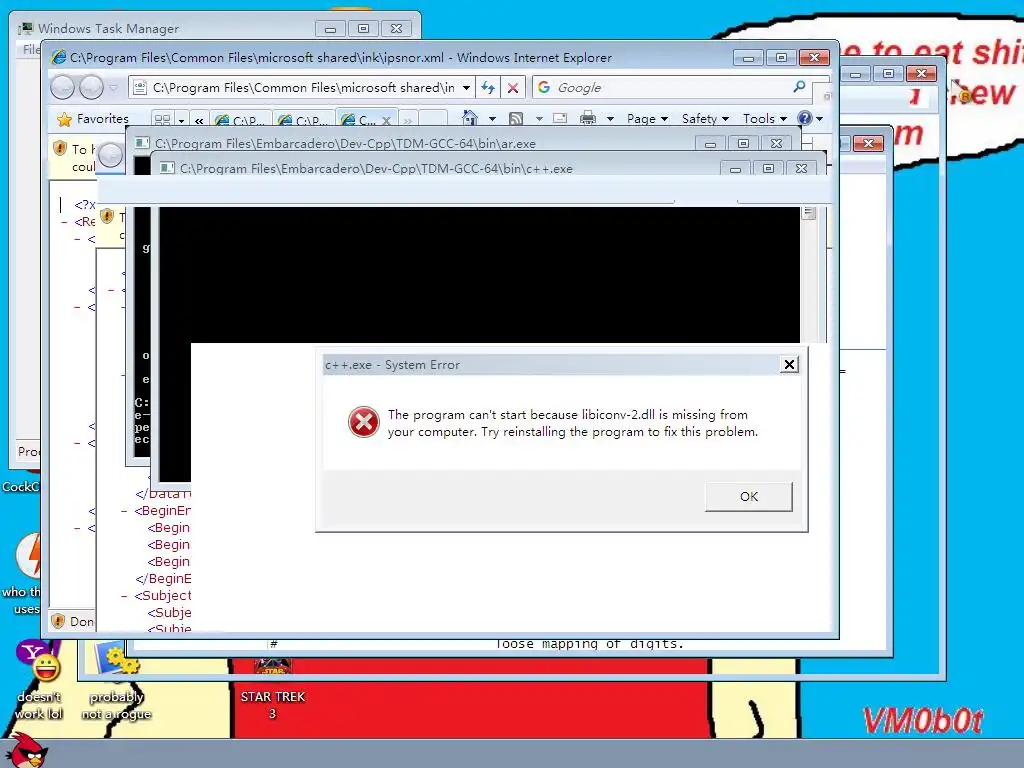Click the Print icon in IE command bar

(588, 118)
